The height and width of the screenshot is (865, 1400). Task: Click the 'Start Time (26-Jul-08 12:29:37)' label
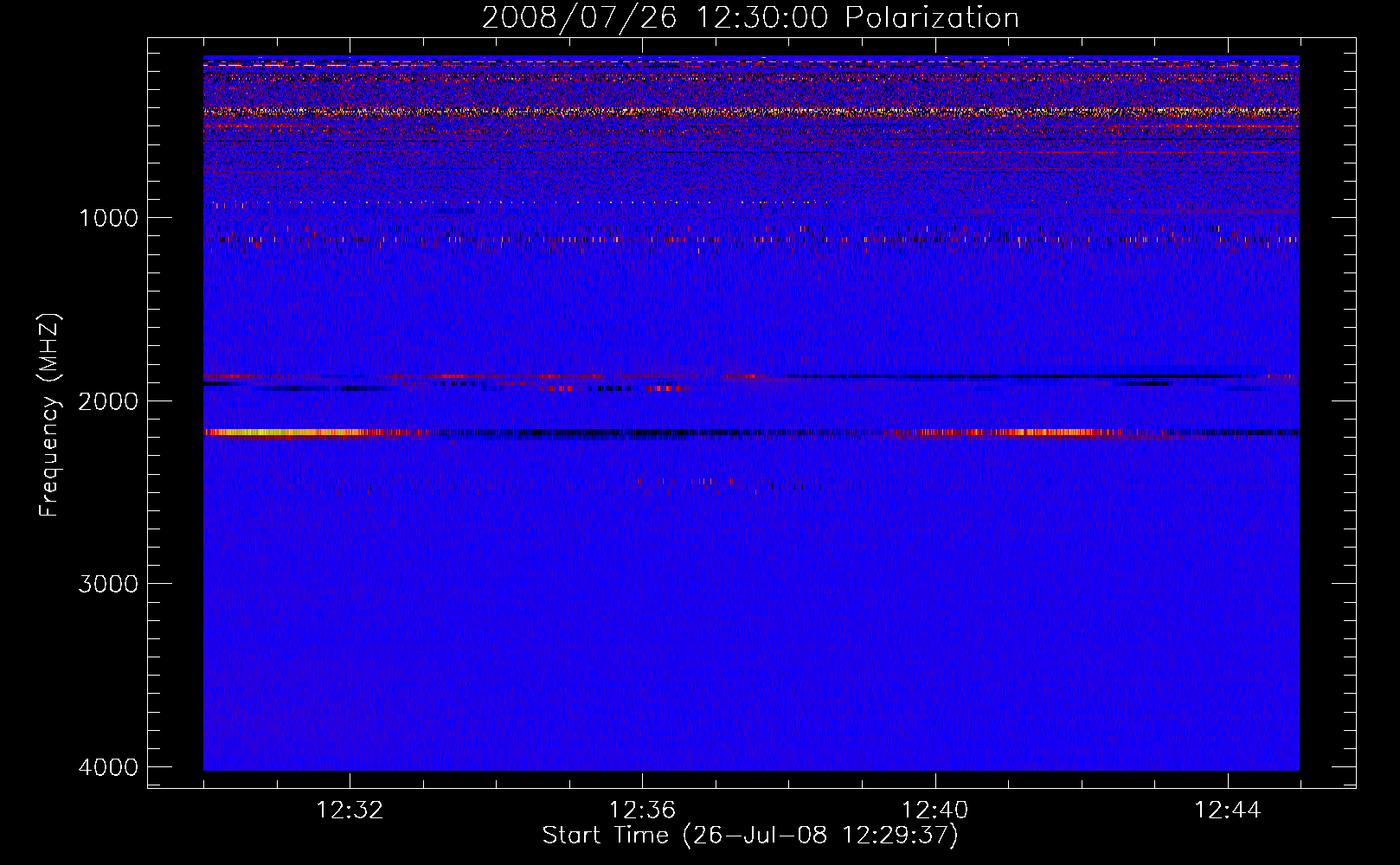point(750,836)
